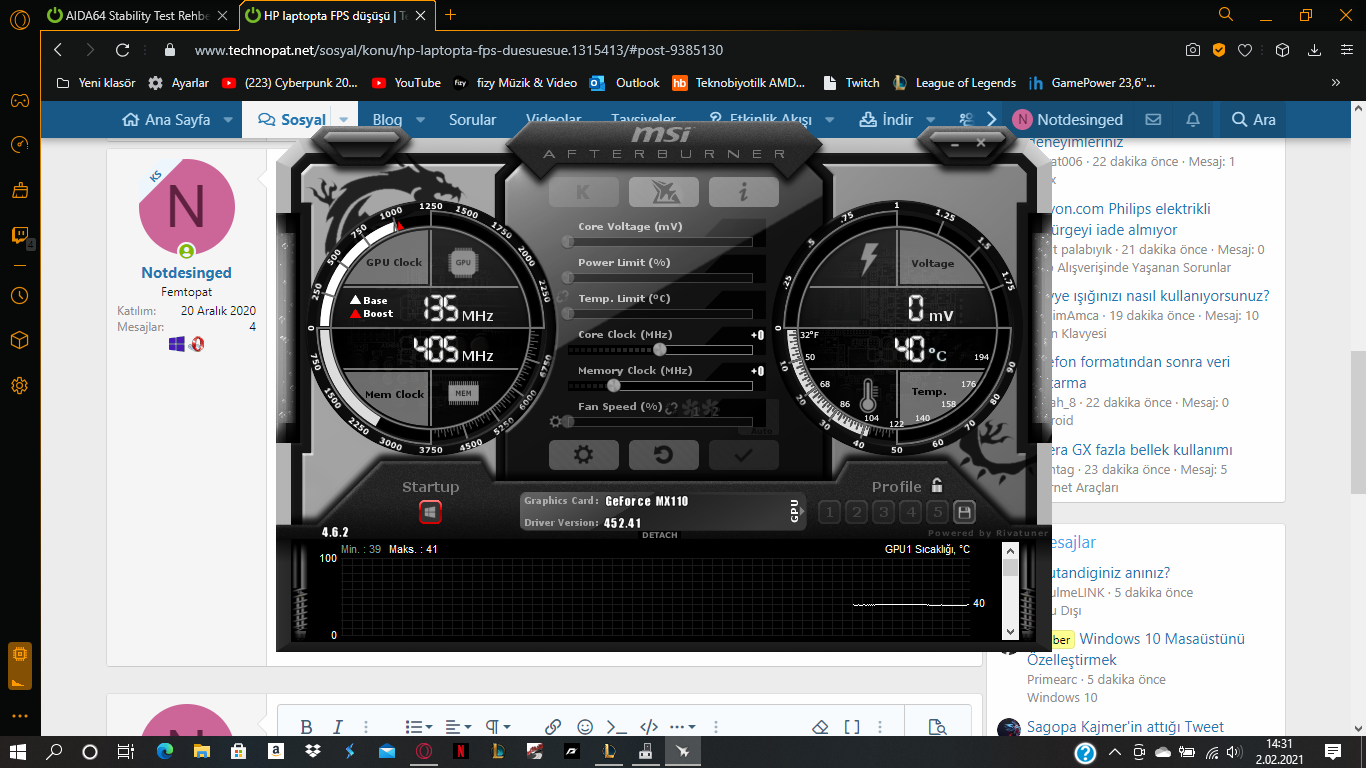Reload the page with the browser refresh icon
Viewport: 1366px width, 768px height.
coord(123,50)
